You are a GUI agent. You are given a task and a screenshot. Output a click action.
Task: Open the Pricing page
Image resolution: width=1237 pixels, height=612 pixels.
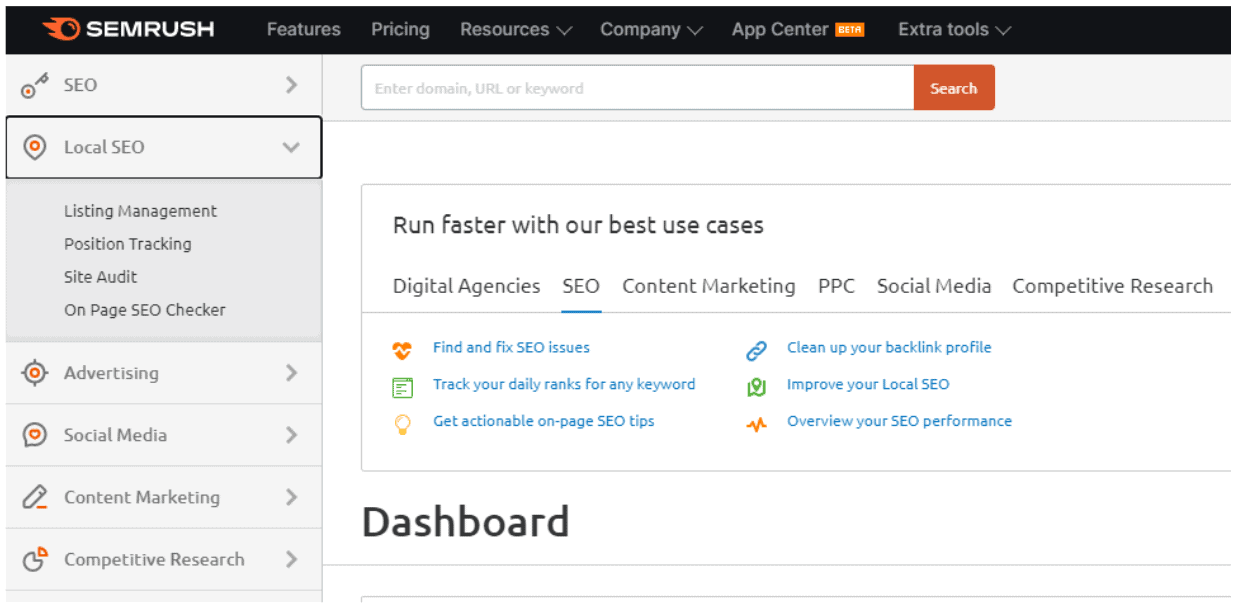[x=400, y=29]
